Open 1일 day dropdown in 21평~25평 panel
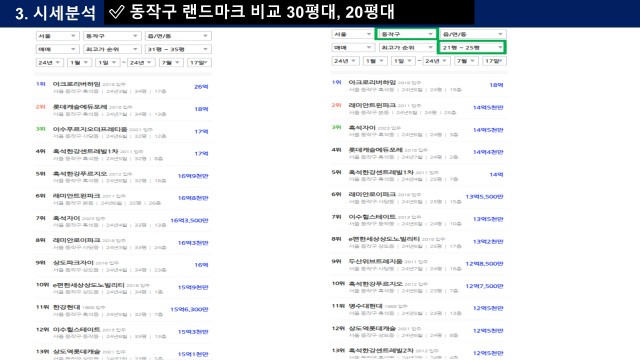This screenshot has height=360, width=640. 403,61
